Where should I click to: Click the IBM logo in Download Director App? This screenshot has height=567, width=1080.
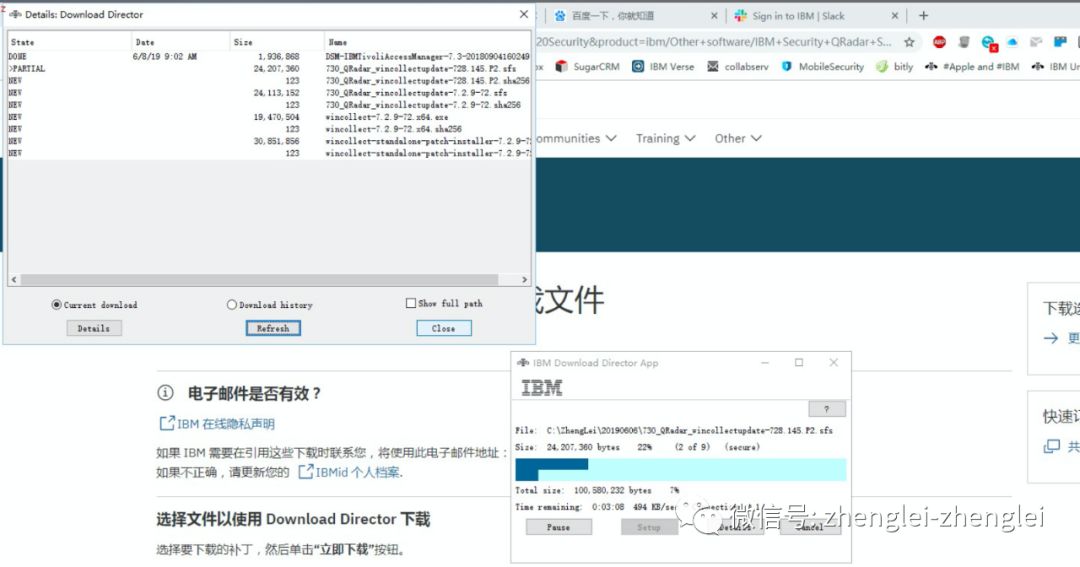(x=541, y=388)
